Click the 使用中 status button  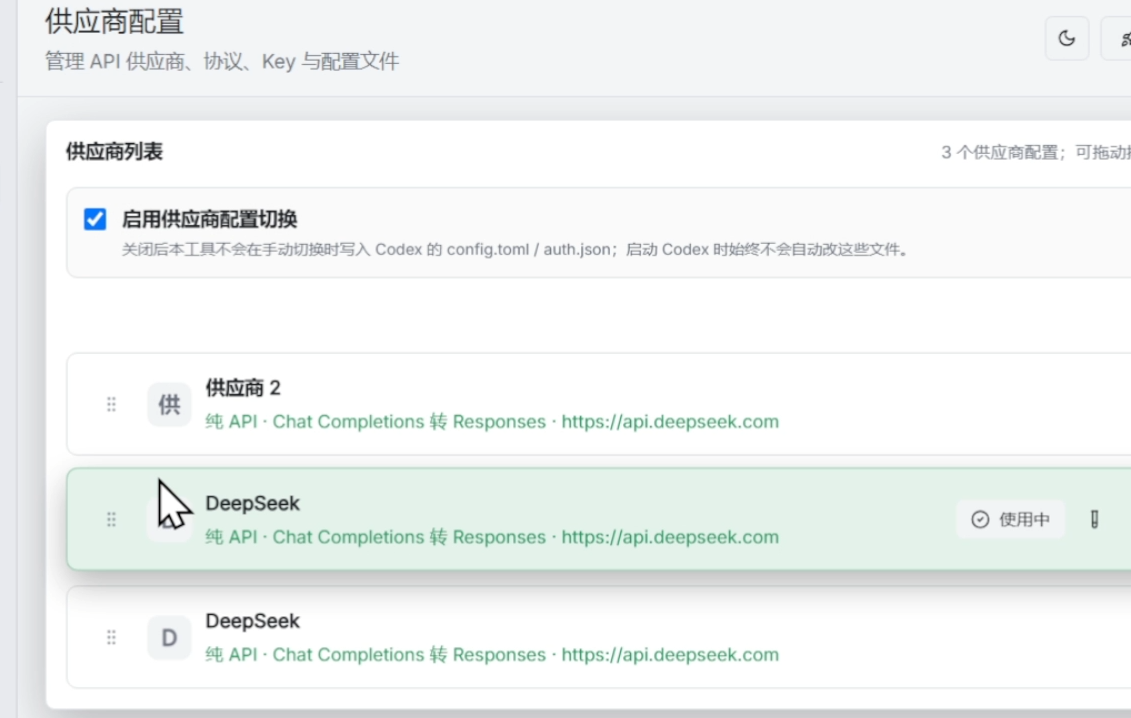[x=1010, y=520]
